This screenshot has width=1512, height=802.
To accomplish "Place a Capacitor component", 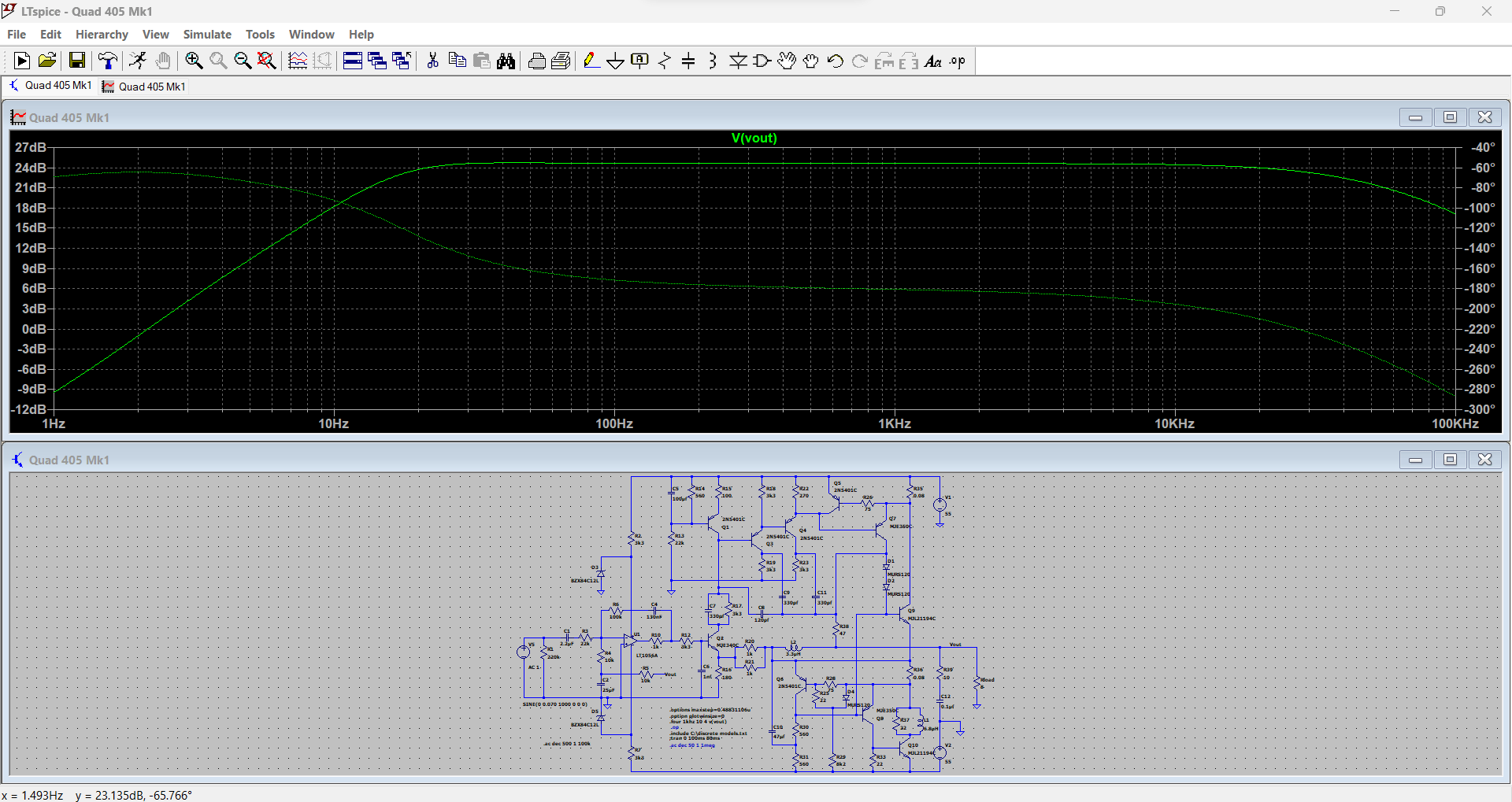I will click(x=688, y=61).
